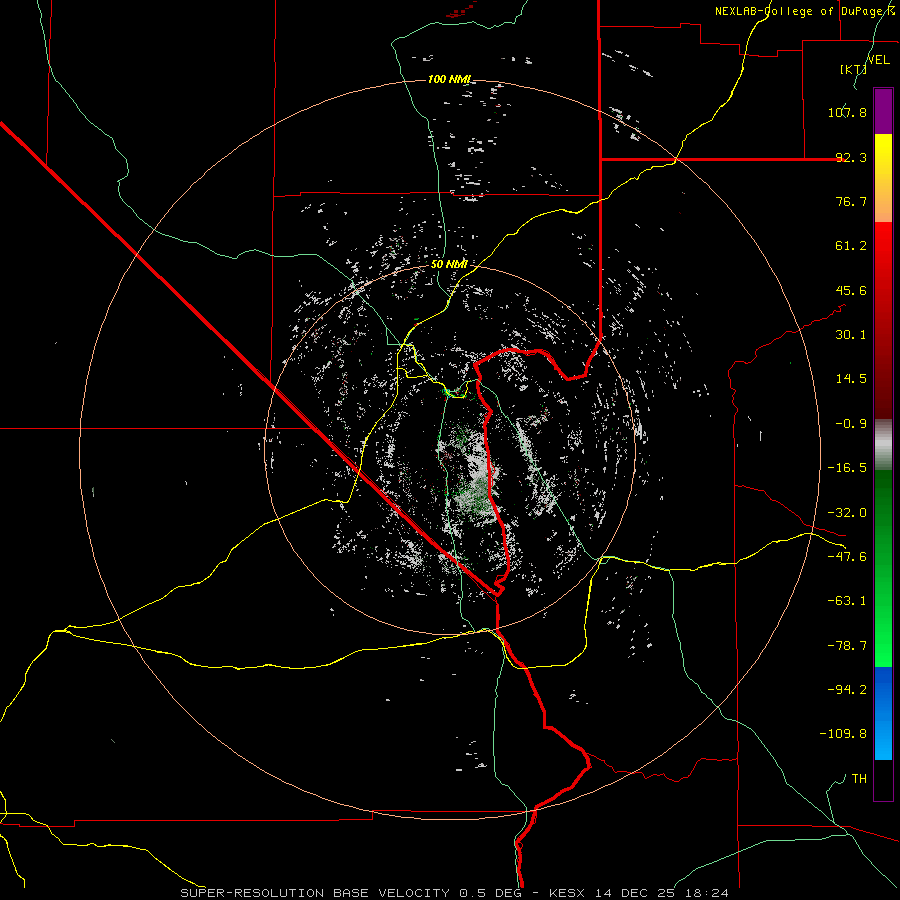The height and width of the screenshot is (900, 900).
Task: Click the 100 NMI range ring label
Action: pyautogui.click(x=449, y=79)
